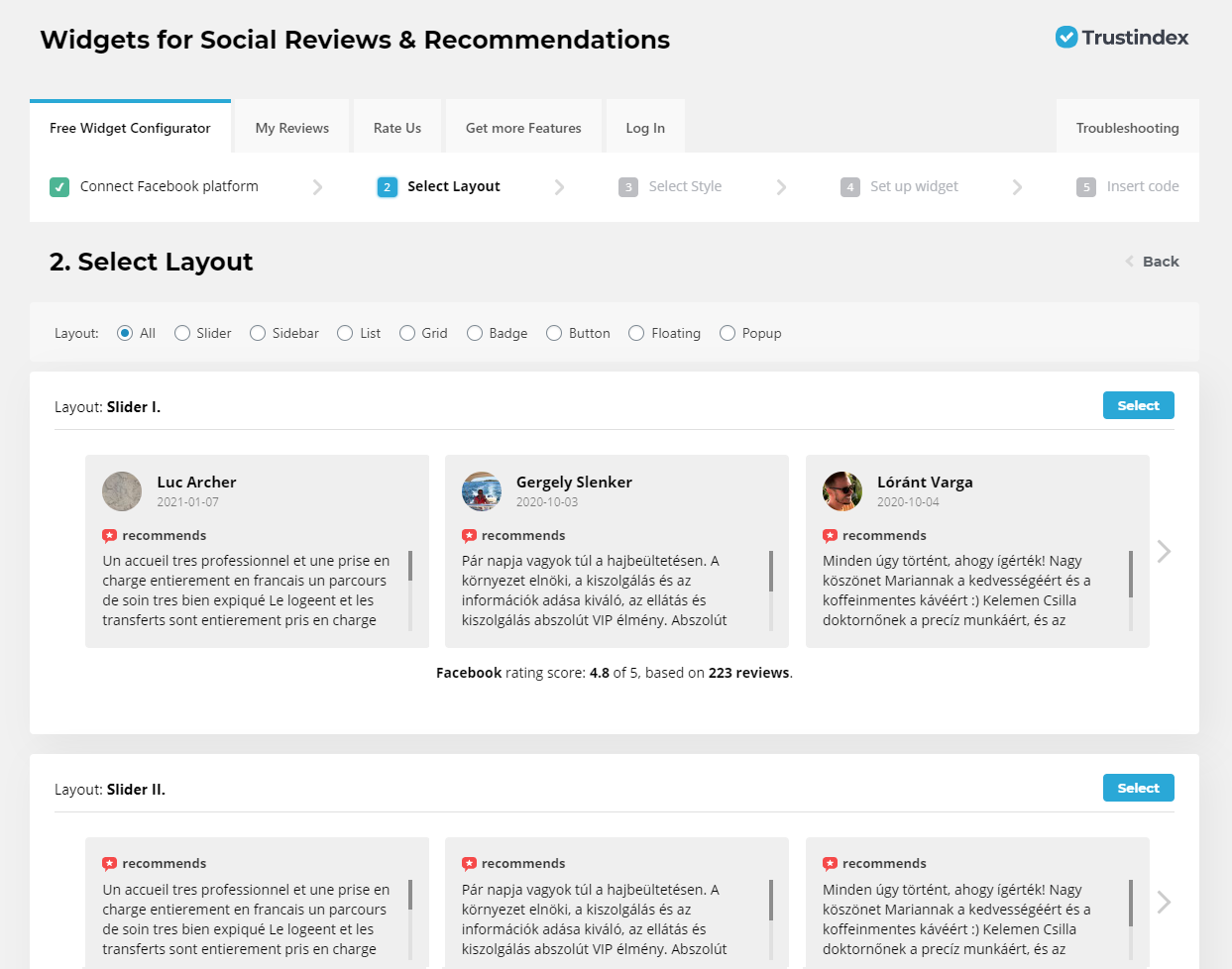Image resolution: width=1232 pixels, height=969 pixels.
Task: Click the date 2020-10-03
Action: point(547,502)
